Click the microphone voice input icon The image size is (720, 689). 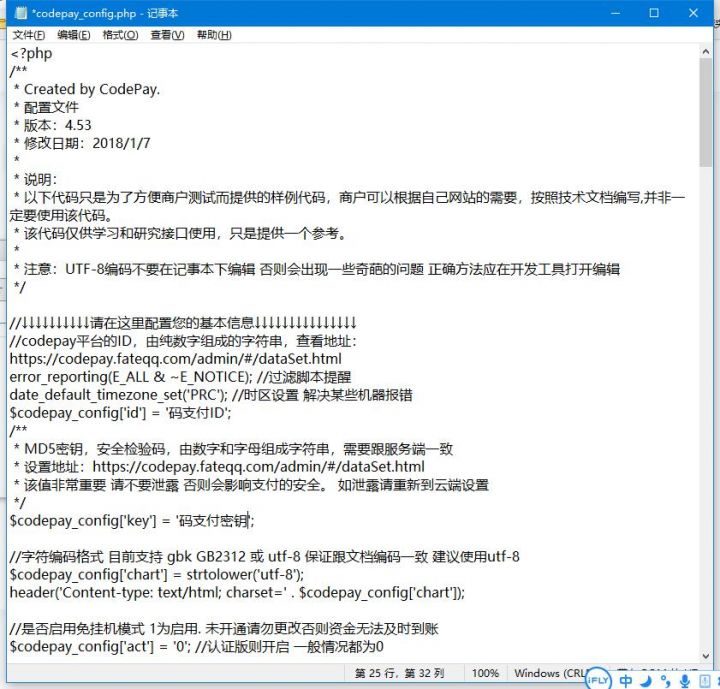[685, 680]
